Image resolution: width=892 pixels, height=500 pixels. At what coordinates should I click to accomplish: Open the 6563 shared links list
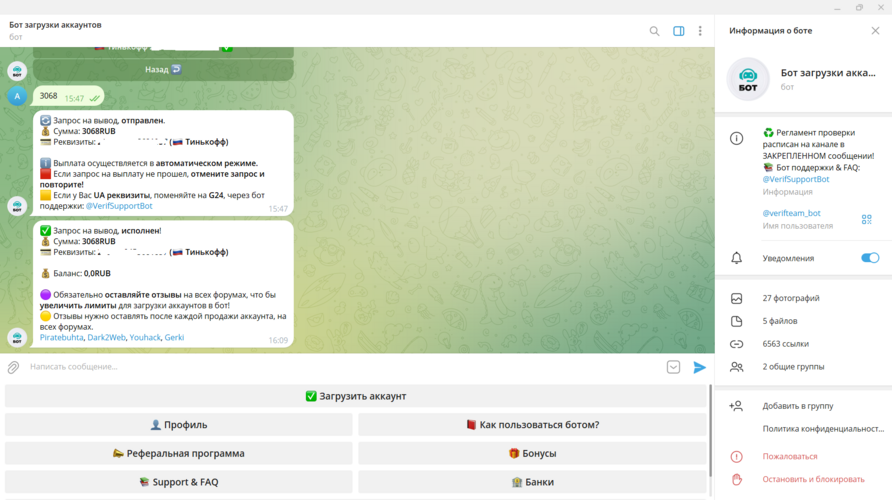click(x=785, y=344)
